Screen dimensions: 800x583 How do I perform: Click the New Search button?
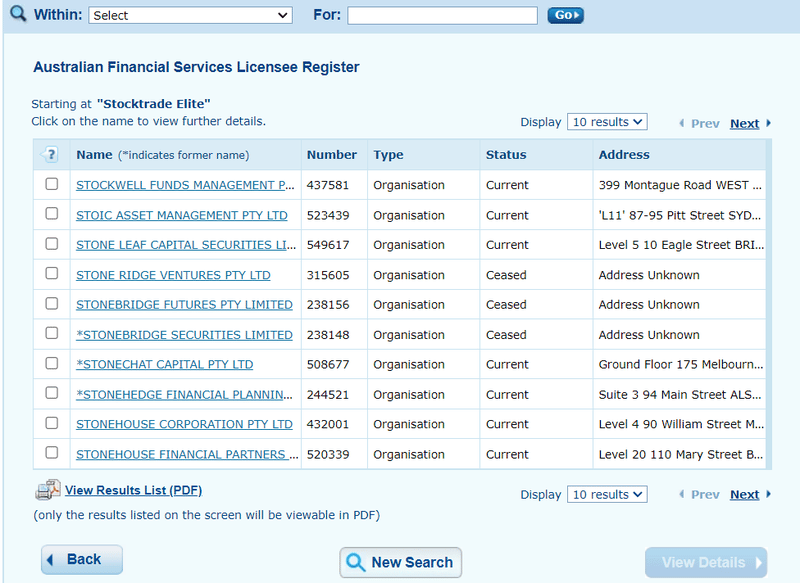point(401,562)
